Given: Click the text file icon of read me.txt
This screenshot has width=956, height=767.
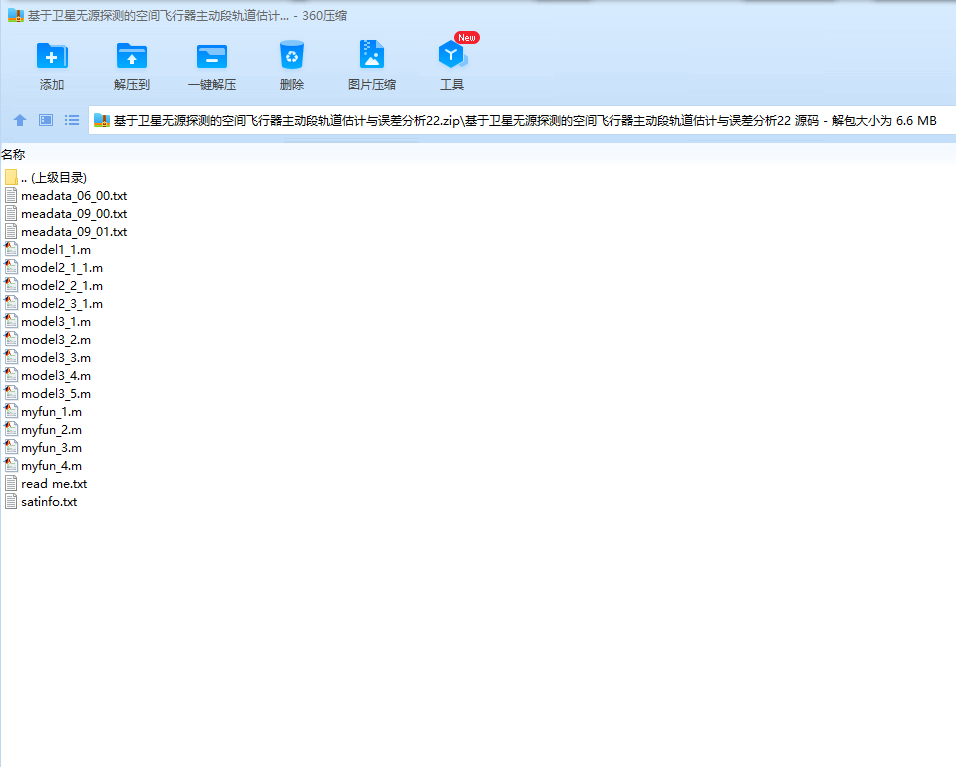Looking at the screenshot, I should 11,483.
